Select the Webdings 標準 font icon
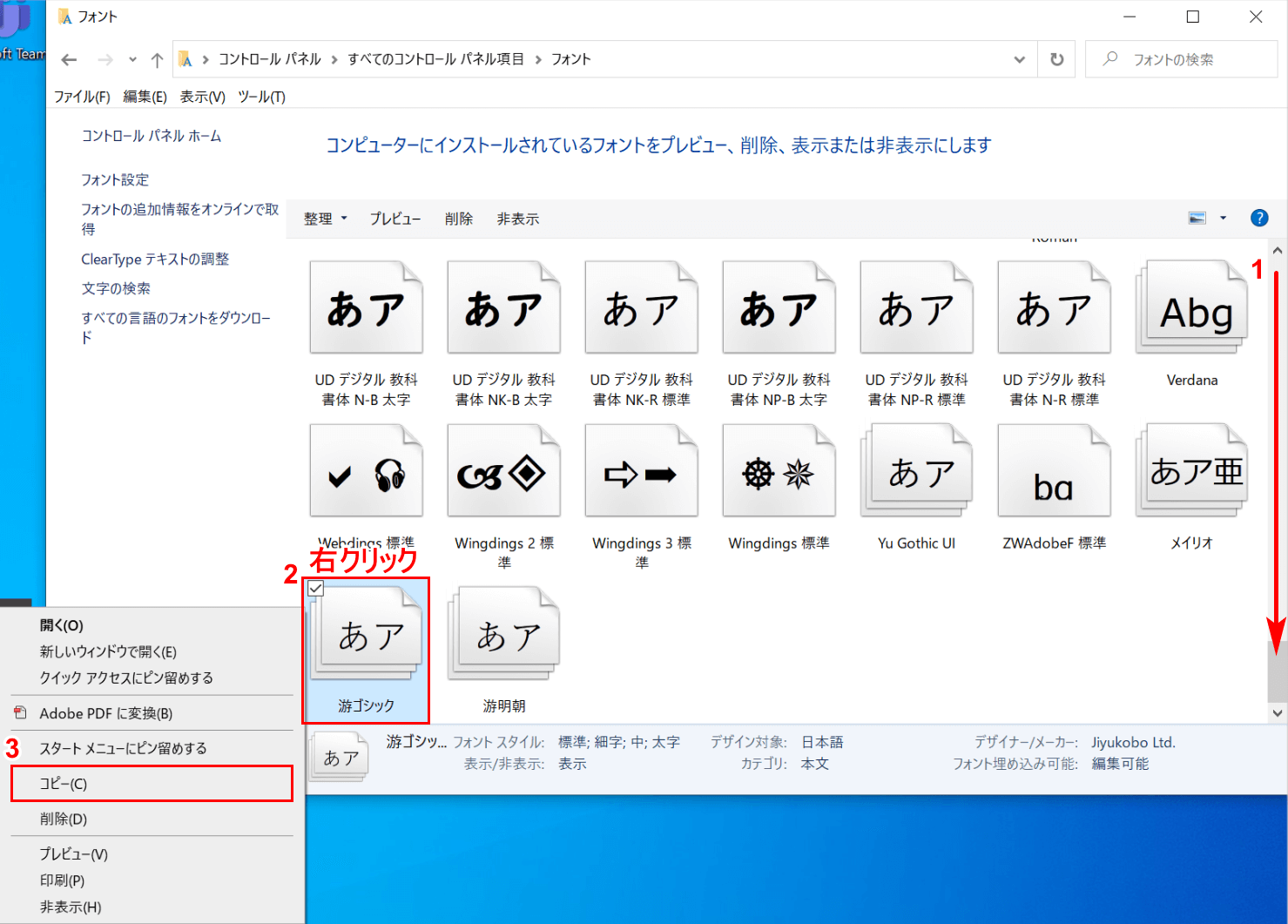 tap(367, 471)
